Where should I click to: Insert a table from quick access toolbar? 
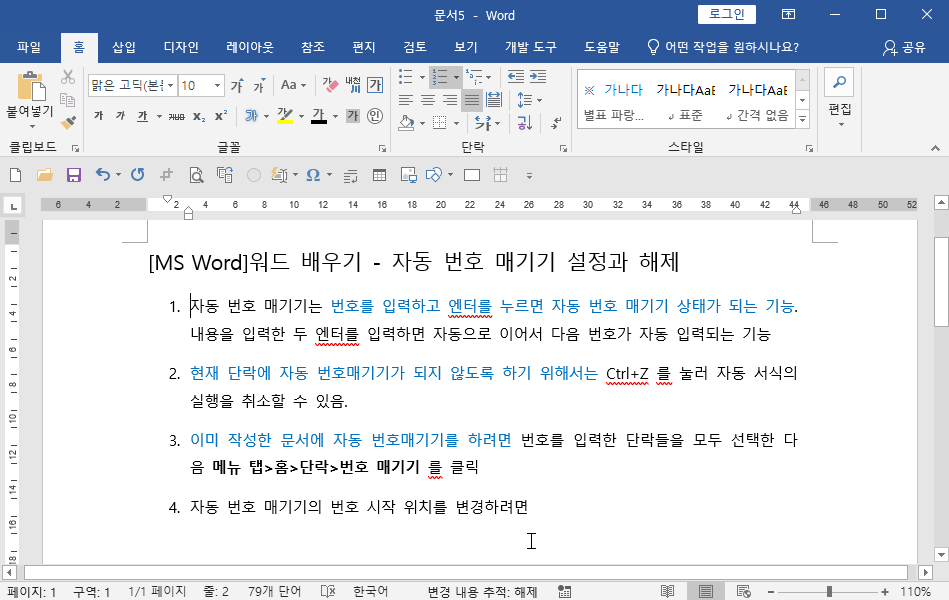click(x=379, y=176)
